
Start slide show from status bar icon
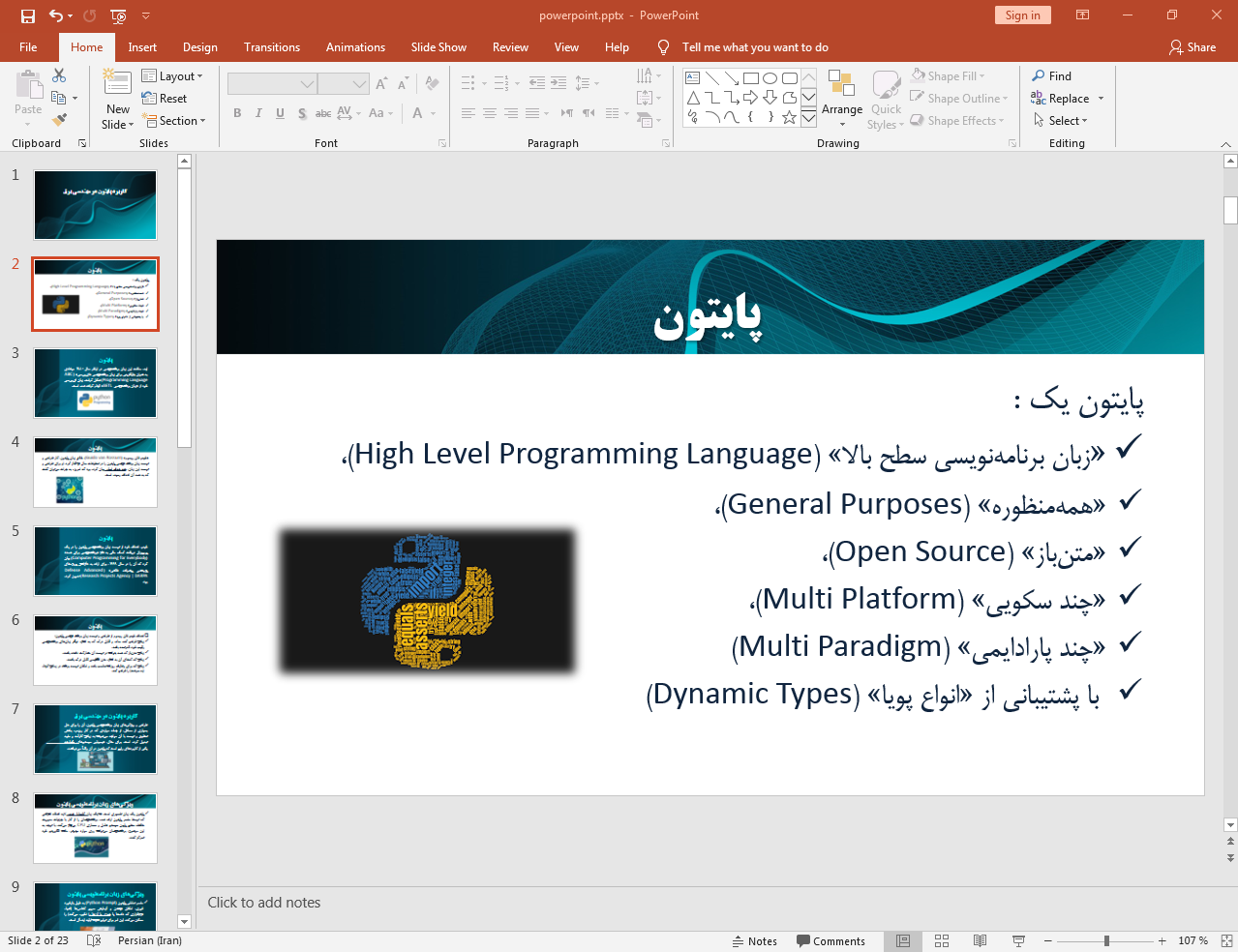[x=1018, y=940]
